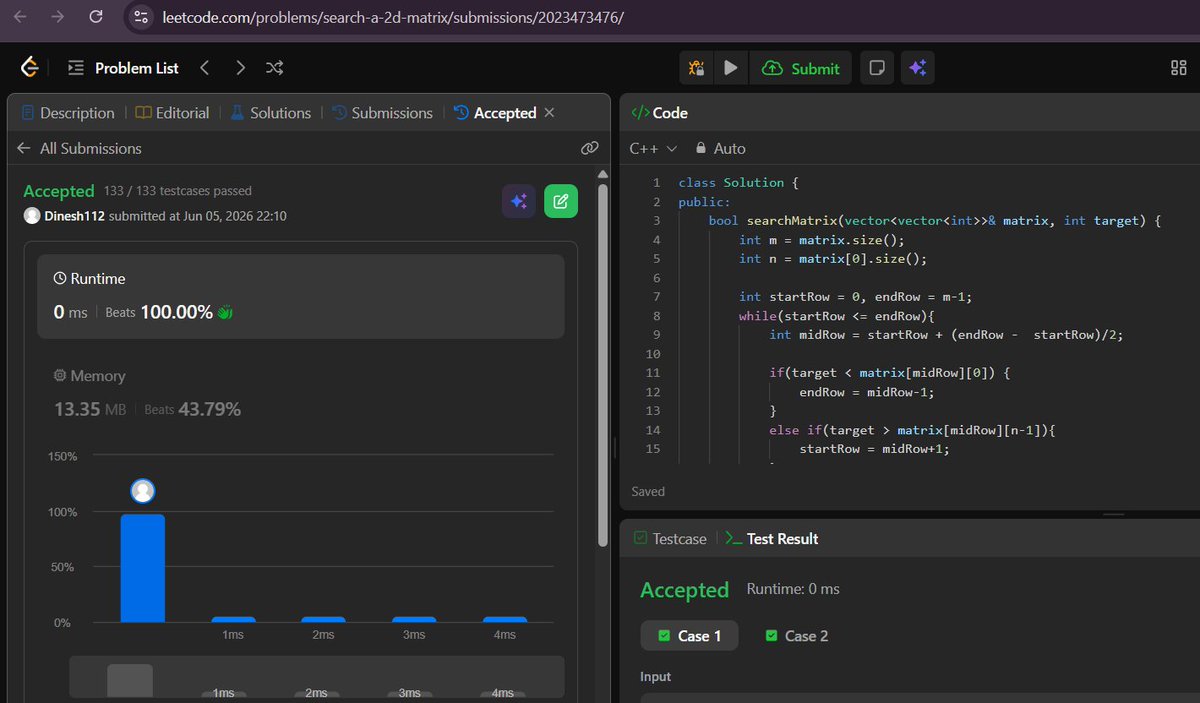The width and height of the screenshot is (1200, 703).
Task: Open AI sparkle assistant in toolbar
Action: point(917,68)
